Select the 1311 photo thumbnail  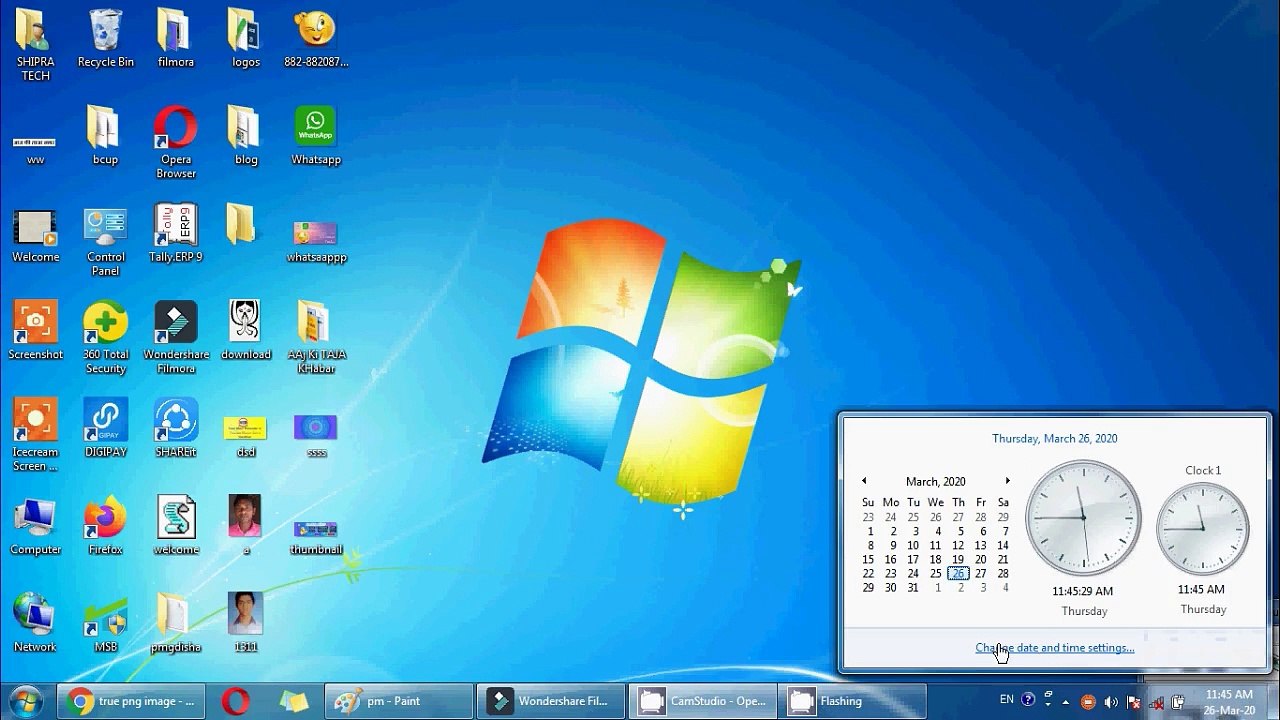[x=245, y=622]
